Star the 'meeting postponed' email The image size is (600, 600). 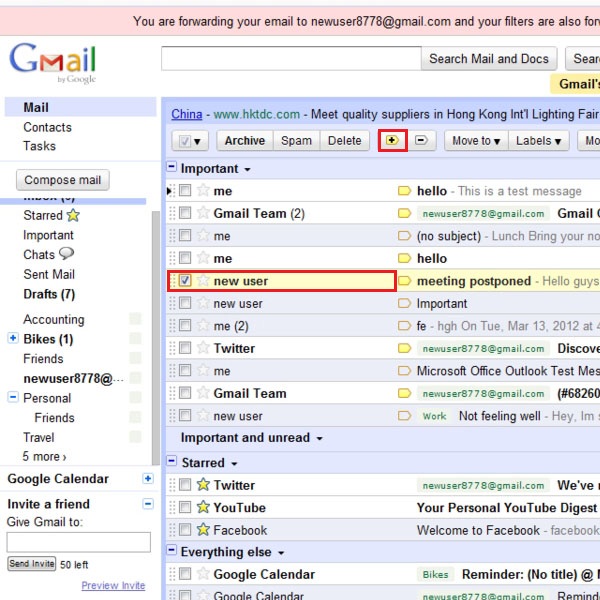tap(203, 280)
